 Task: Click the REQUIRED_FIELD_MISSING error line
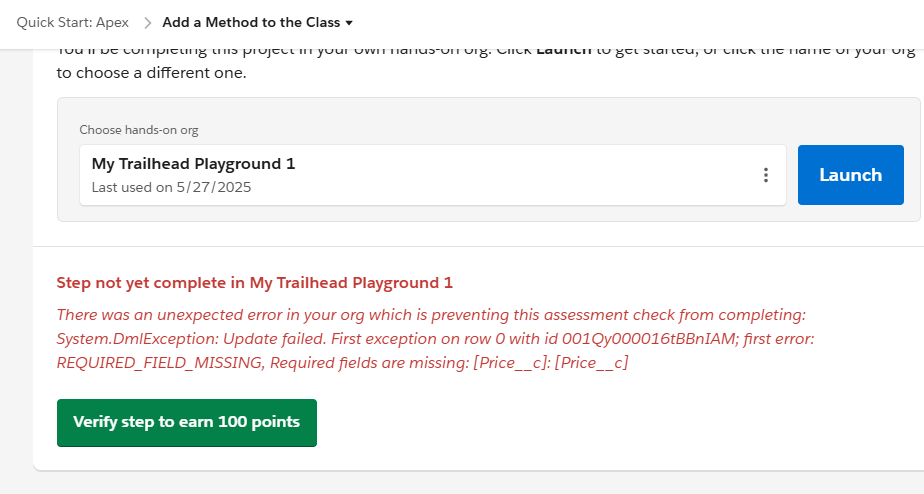coord(342,363)
